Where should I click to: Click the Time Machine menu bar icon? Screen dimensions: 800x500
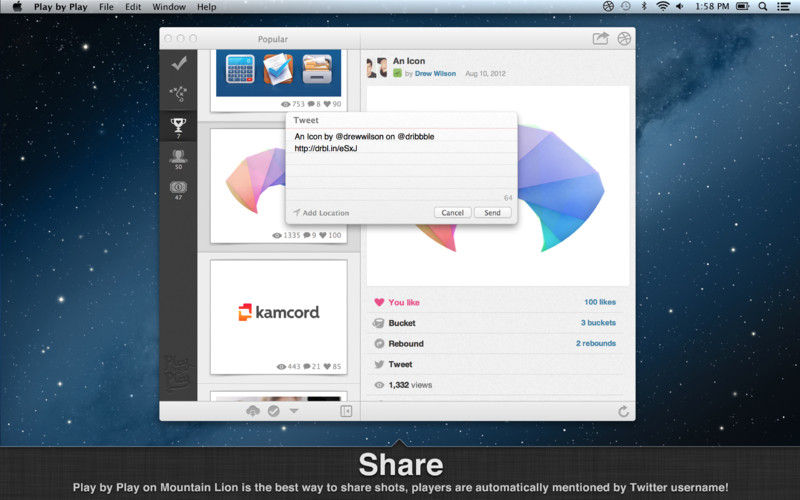[626, 6]
